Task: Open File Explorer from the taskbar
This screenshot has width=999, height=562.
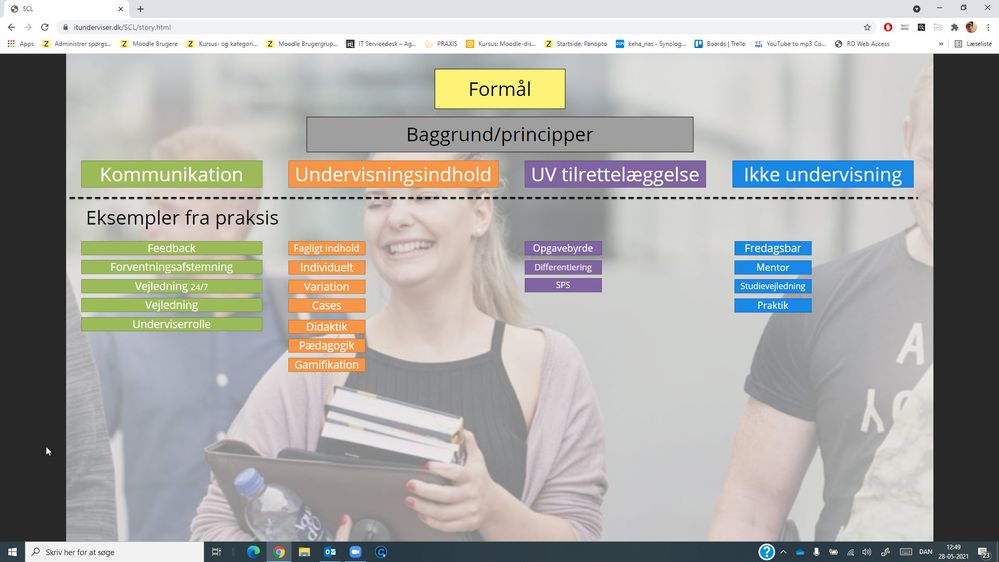Action: click(305, 552)
